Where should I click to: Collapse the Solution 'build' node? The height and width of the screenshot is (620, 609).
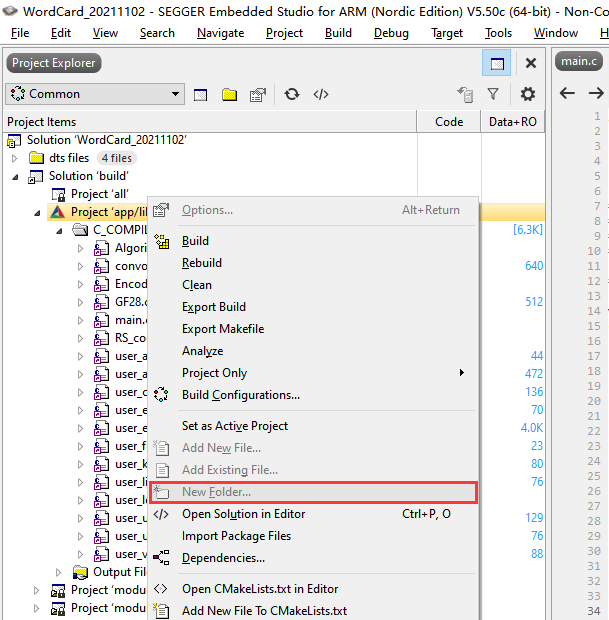coord(15,176)
